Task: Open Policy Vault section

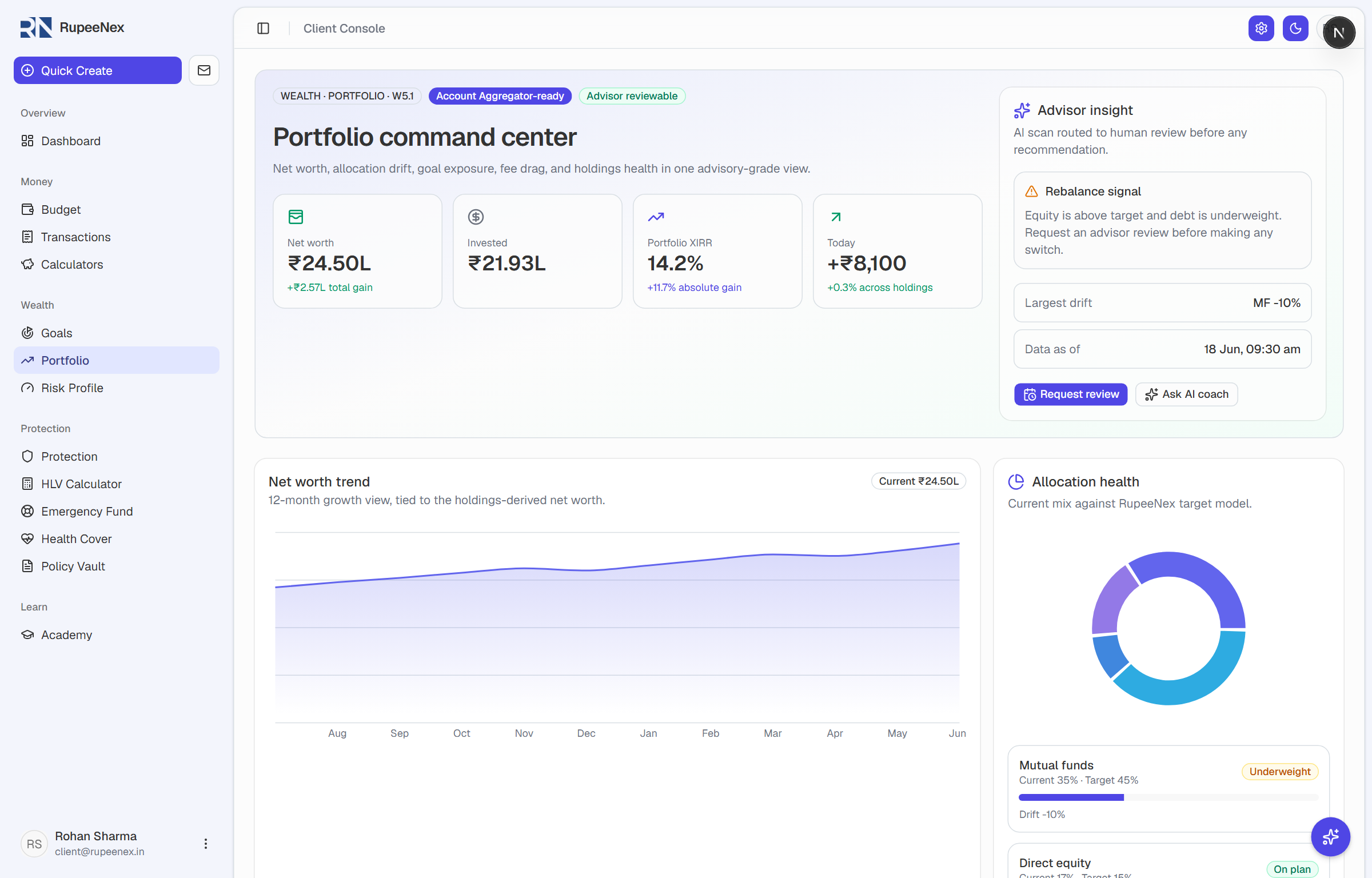Action: 117,566
